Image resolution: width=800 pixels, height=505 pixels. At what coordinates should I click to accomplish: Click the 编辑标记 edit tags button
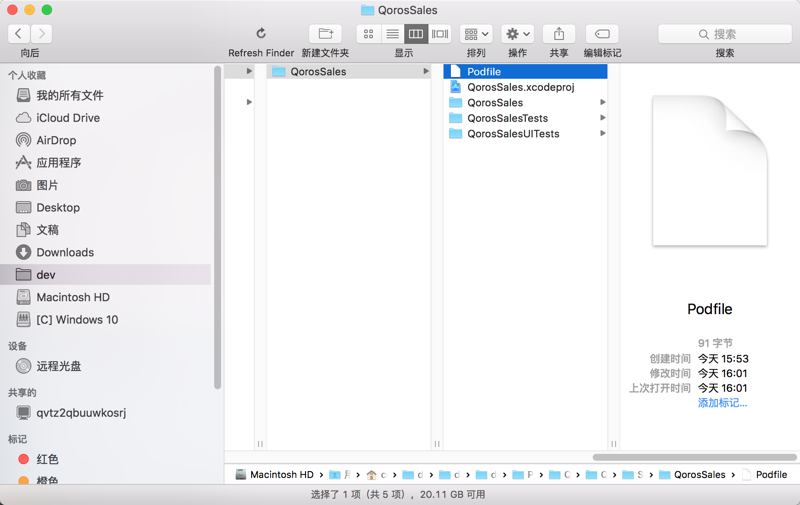pyautogui.click(x=602, y=34)
